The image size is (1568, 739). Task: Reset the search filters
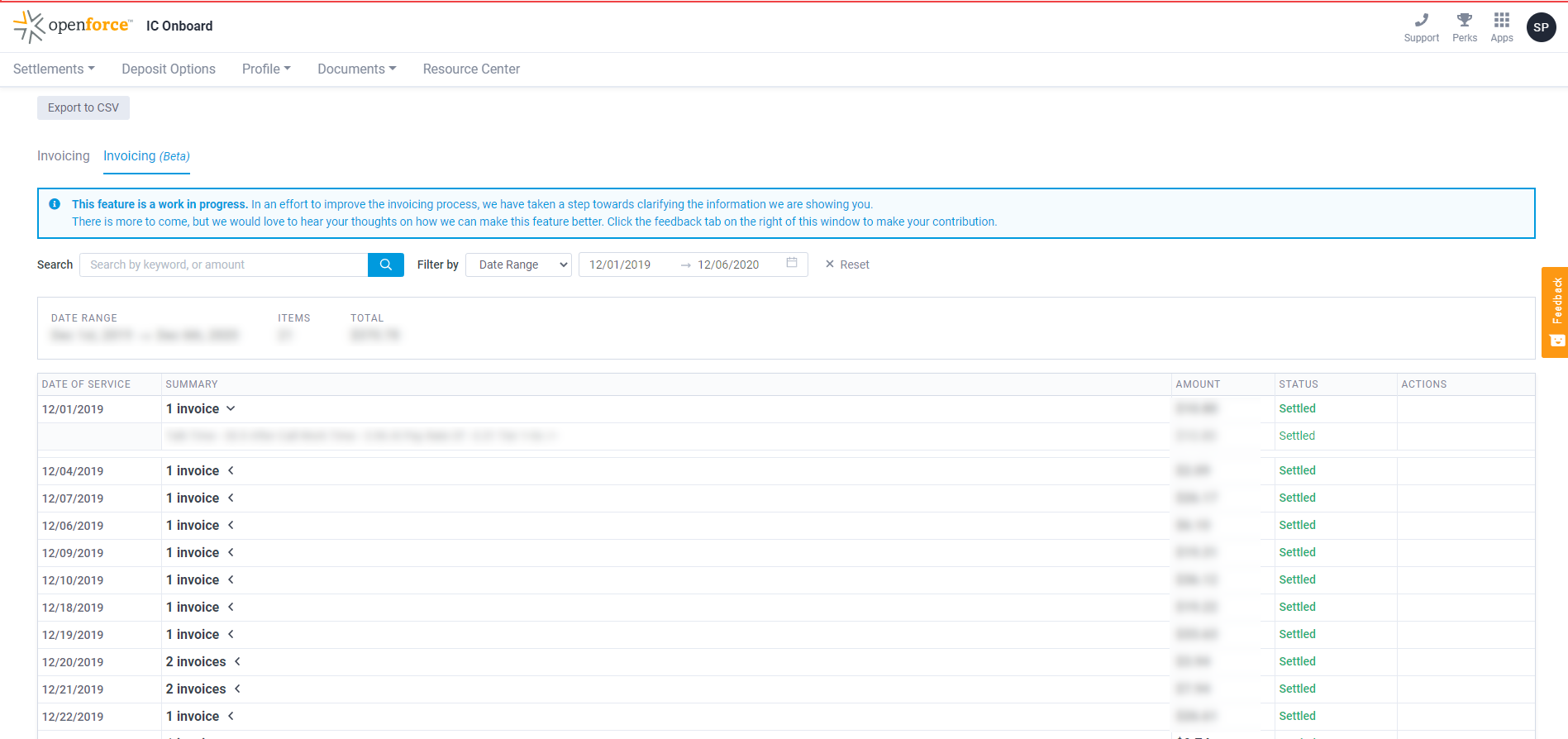tap(847, 265)
